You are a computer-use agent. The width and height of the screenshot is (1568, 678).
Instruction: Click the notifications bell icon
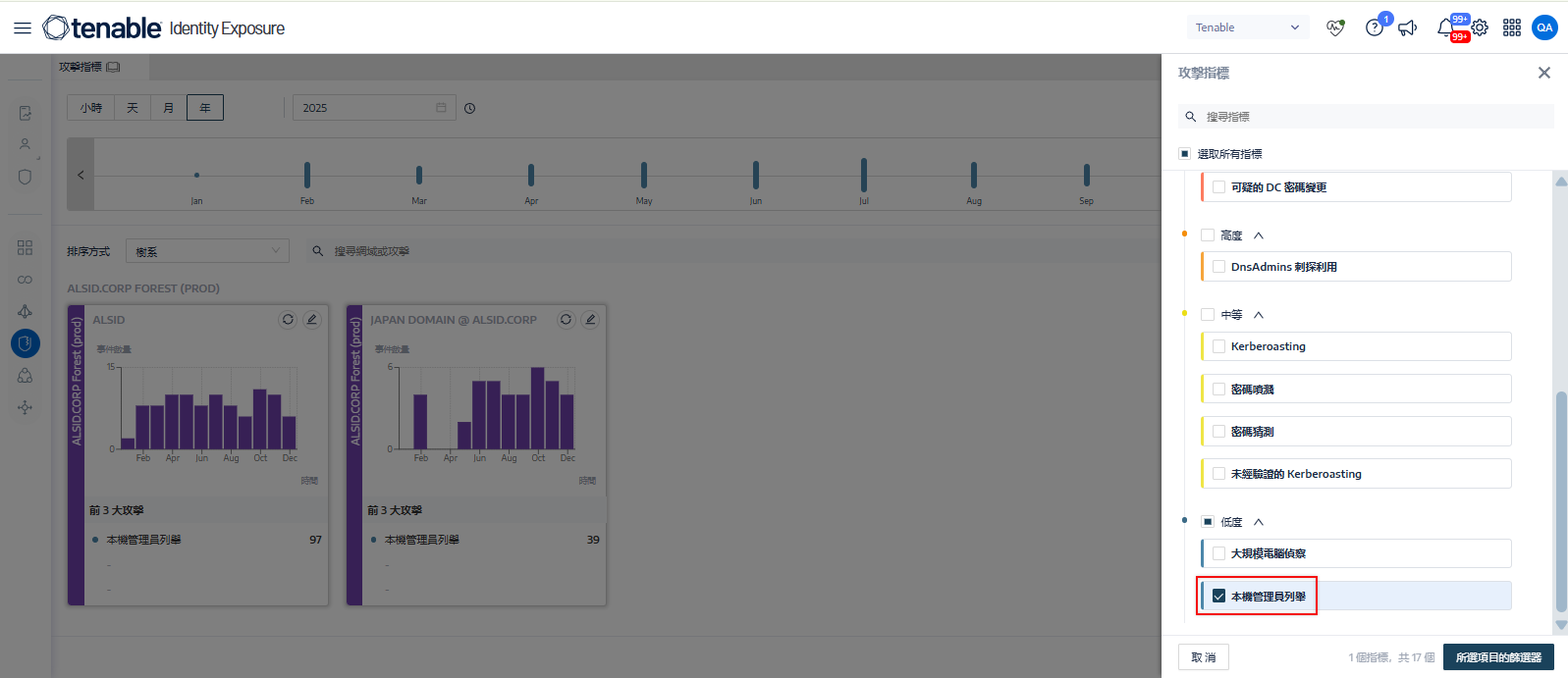point(1445,27)
